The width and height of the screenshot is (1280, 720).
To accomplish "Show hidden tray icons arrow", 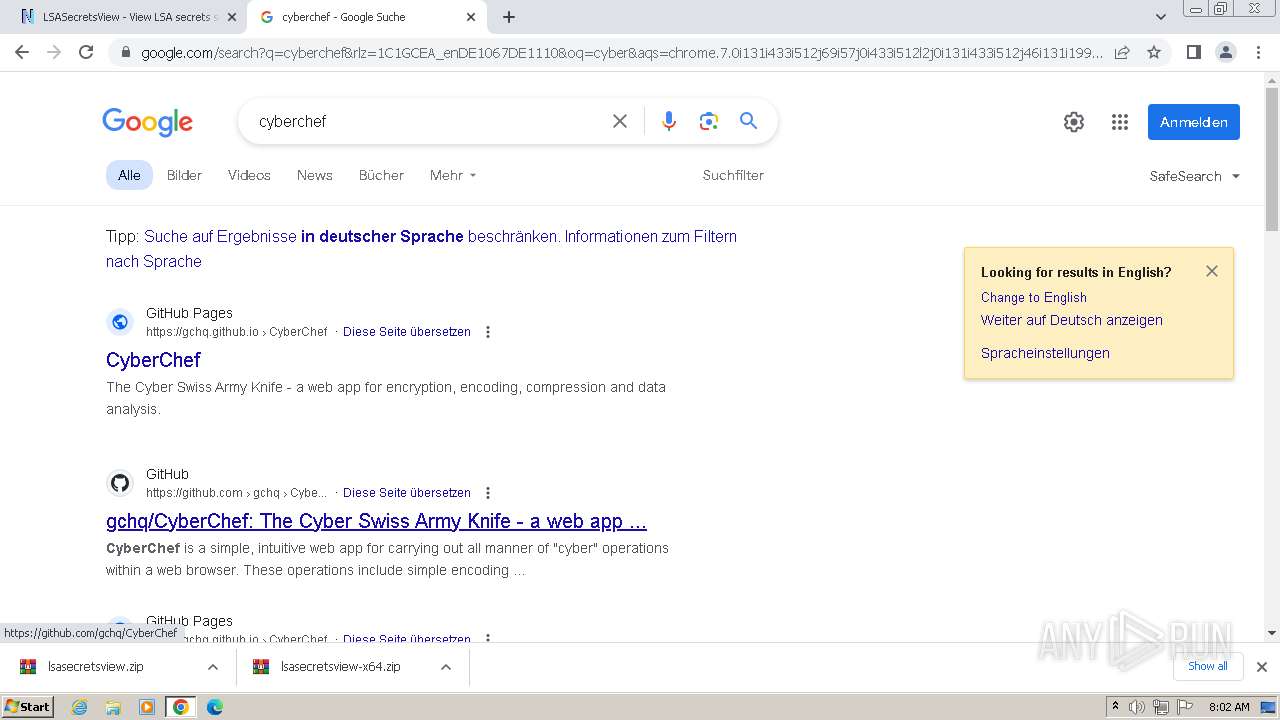I will click(x=1115, y=707).
